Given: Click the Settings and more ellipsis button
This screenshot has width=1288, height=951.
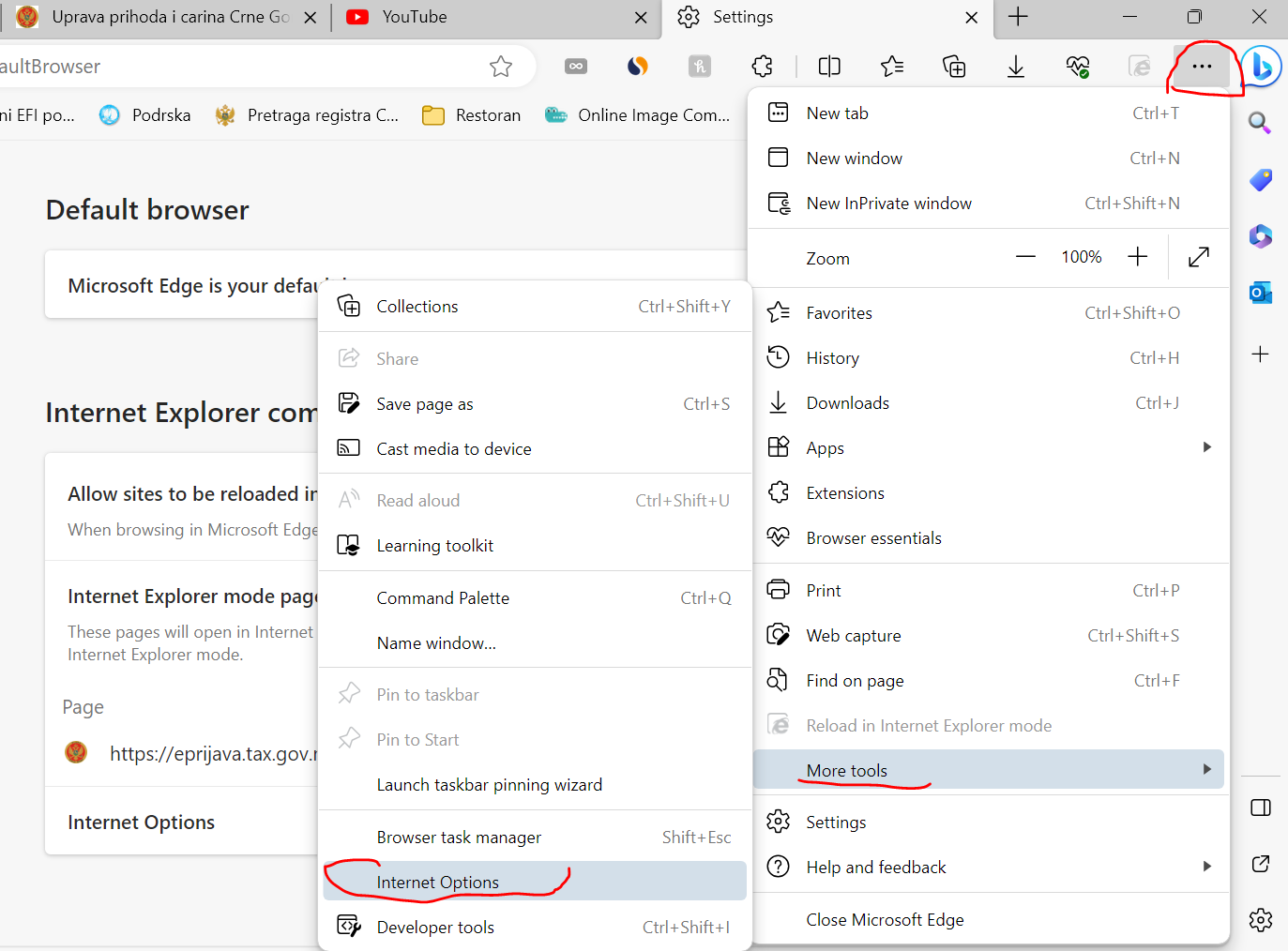Looking at the screenshot, I should tap(1202, 67).
